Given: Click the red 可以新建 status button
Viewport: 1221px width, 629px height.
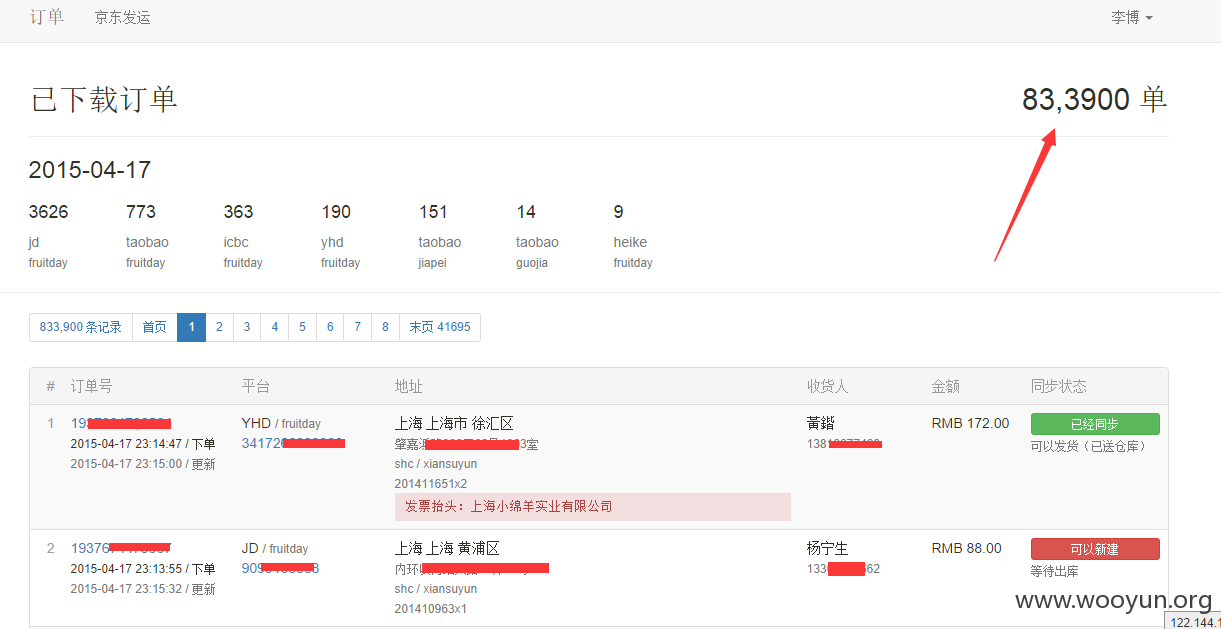Looking at the screenshot, I should [1095, 549].
